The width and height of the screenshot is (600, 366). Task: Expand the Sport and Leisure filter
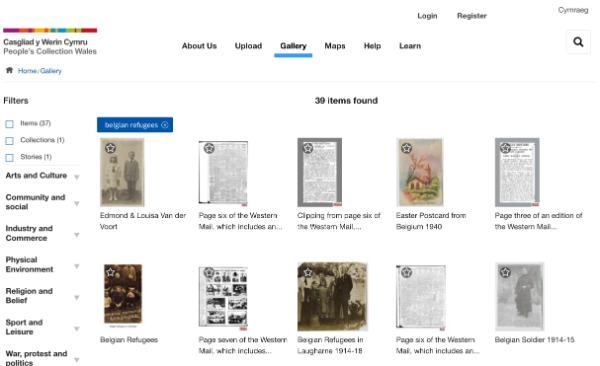(x=77, y=329)
